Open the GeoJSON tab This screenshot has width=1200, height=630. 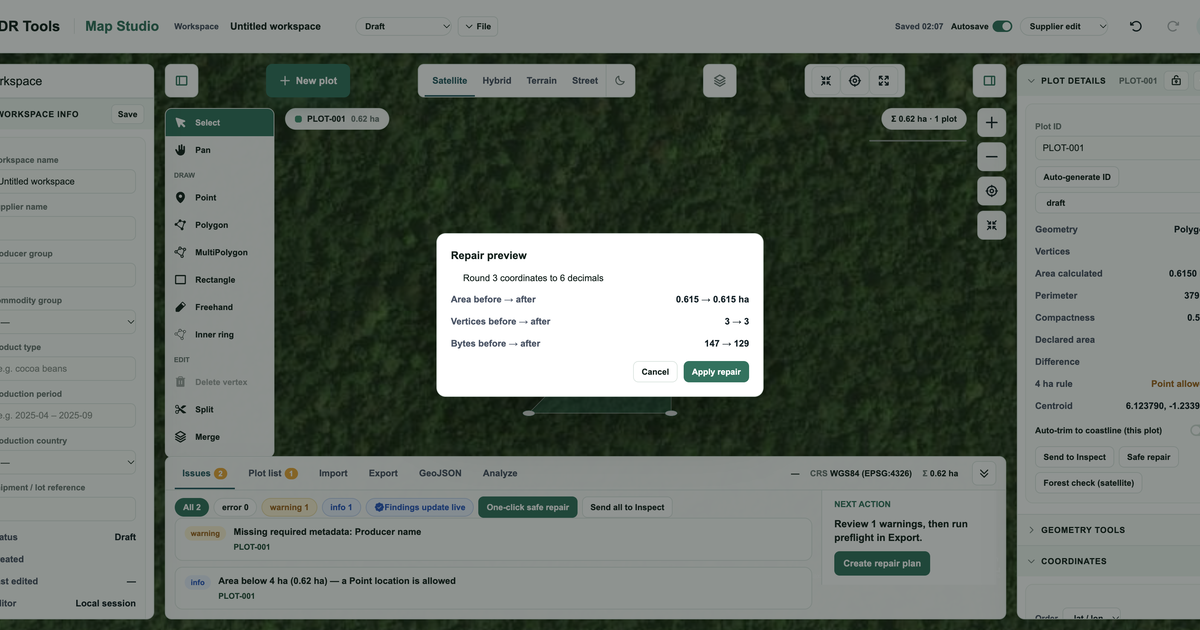click(x=440, y=474)
